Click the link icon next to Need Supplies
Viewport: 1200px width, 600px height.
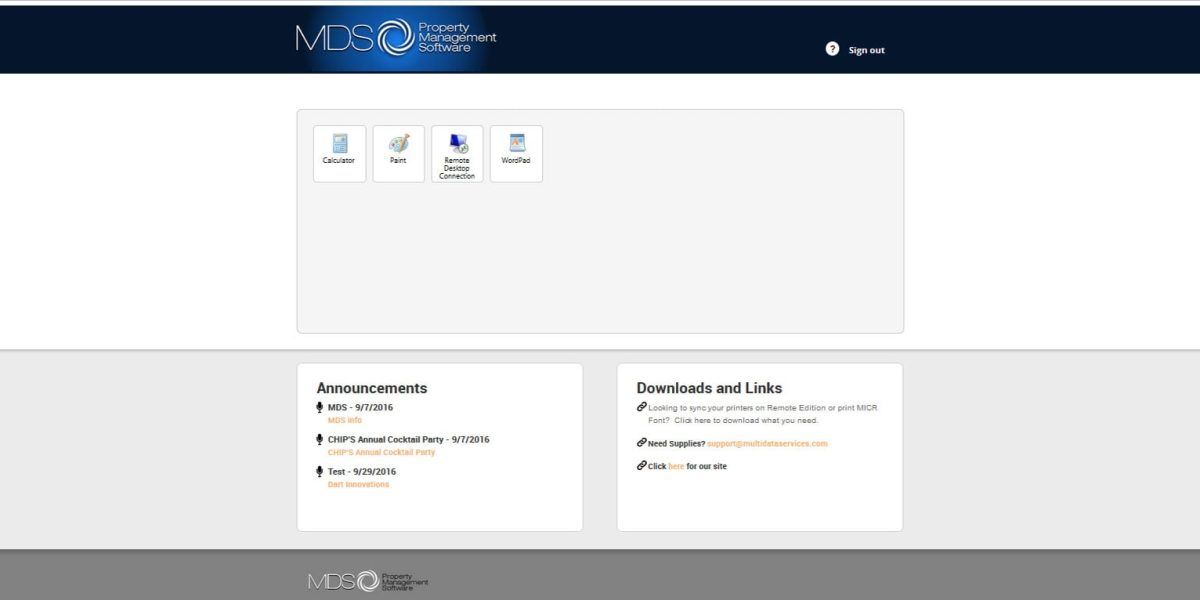click(x=641, y=443)
